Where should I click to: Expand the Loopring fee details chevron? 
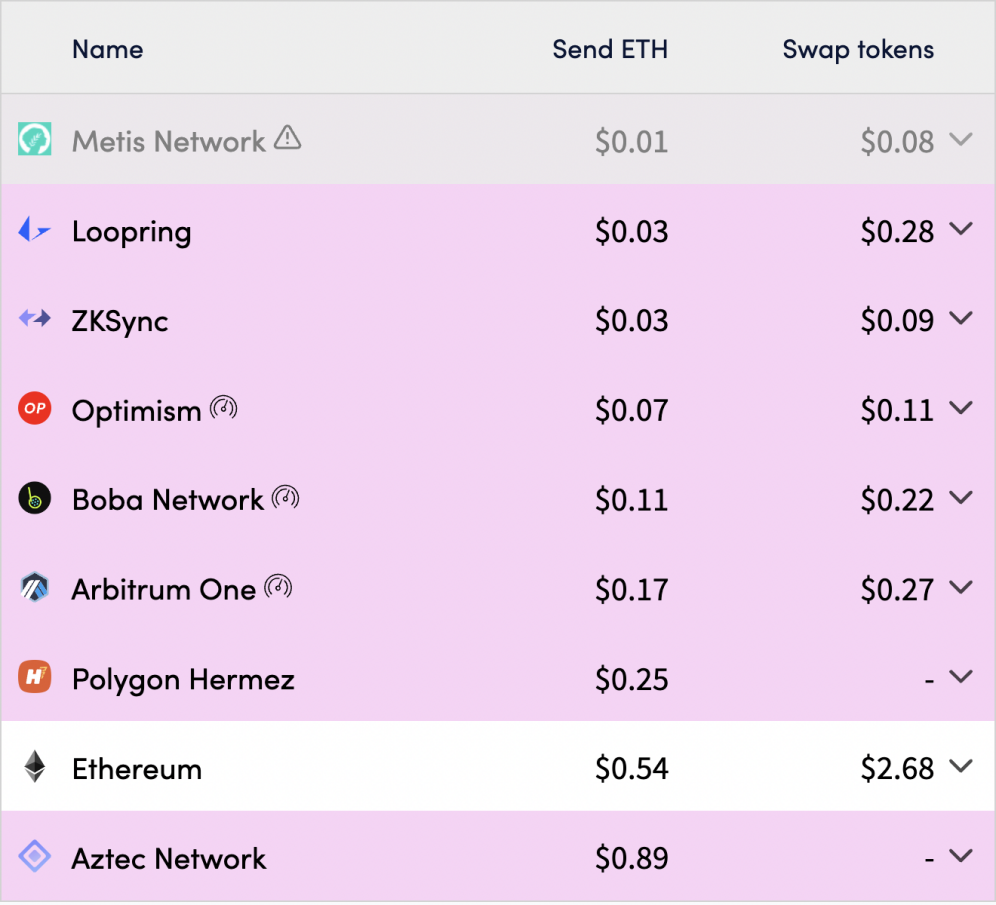coord(961,230)
